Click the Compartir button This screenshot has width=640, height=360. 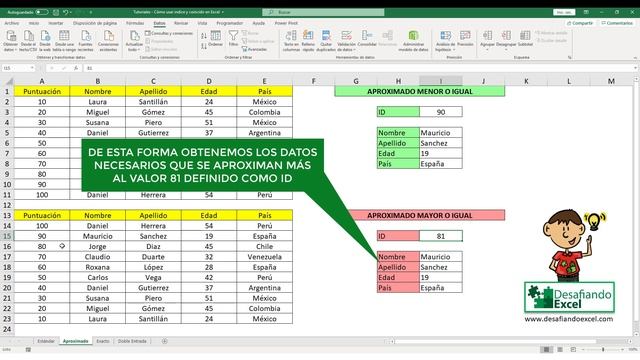point(580,23)
